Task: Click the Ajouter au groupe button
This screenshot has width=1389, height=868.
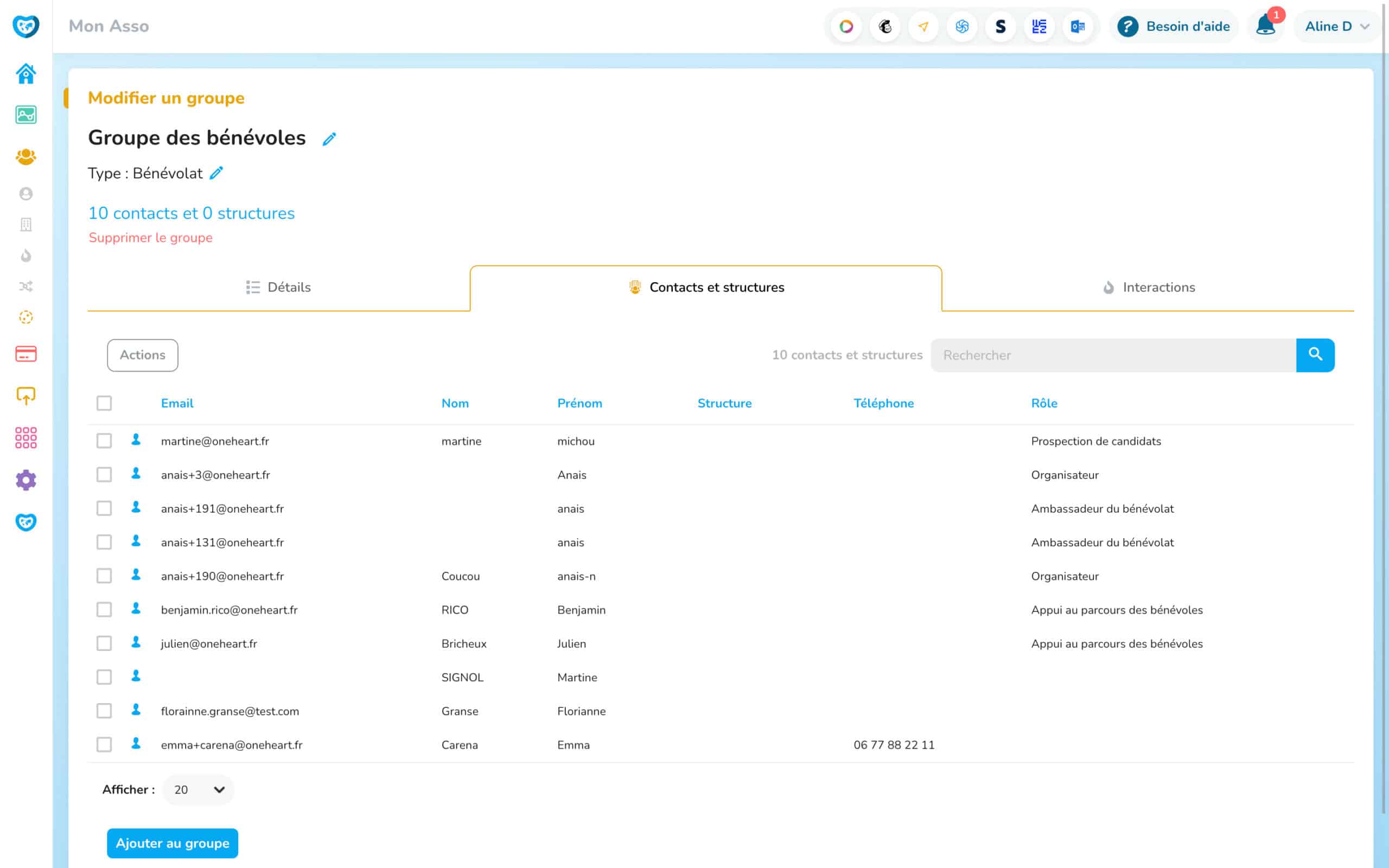Action: 172,843
